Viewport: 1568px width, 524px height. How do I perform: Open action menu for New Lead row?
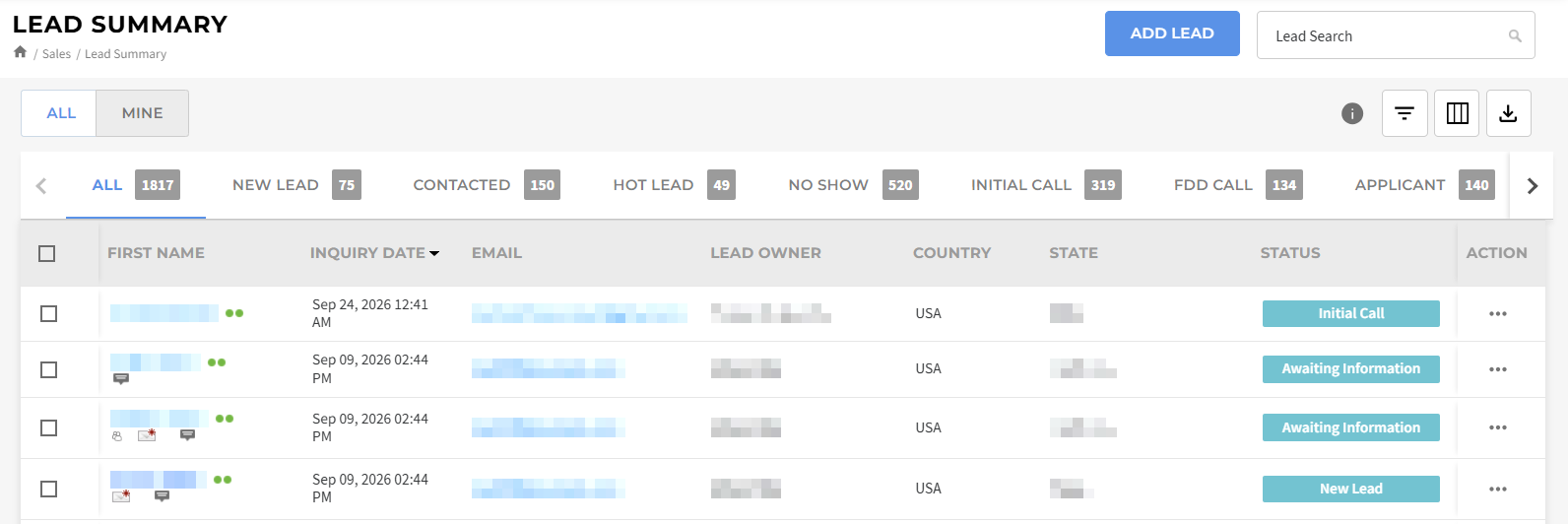coord(1498,490)
